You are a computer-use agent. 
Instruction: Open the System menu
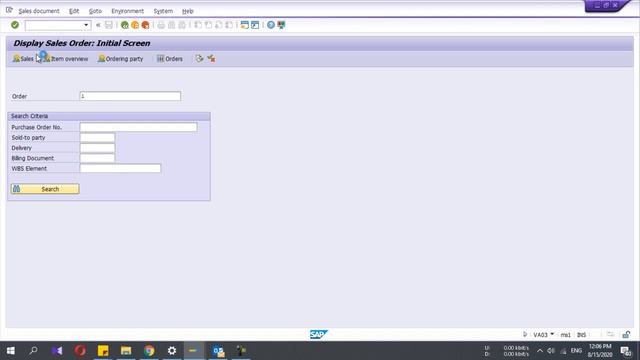[163, 11]
